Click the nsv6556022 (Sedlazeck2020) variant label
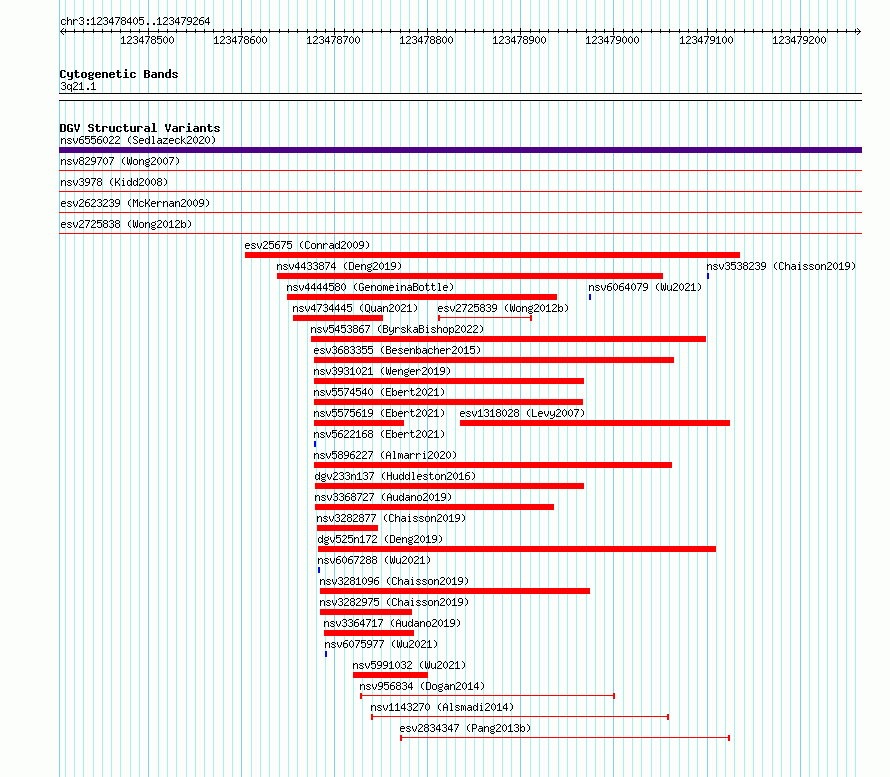890x777 pixels. (138, 140)
